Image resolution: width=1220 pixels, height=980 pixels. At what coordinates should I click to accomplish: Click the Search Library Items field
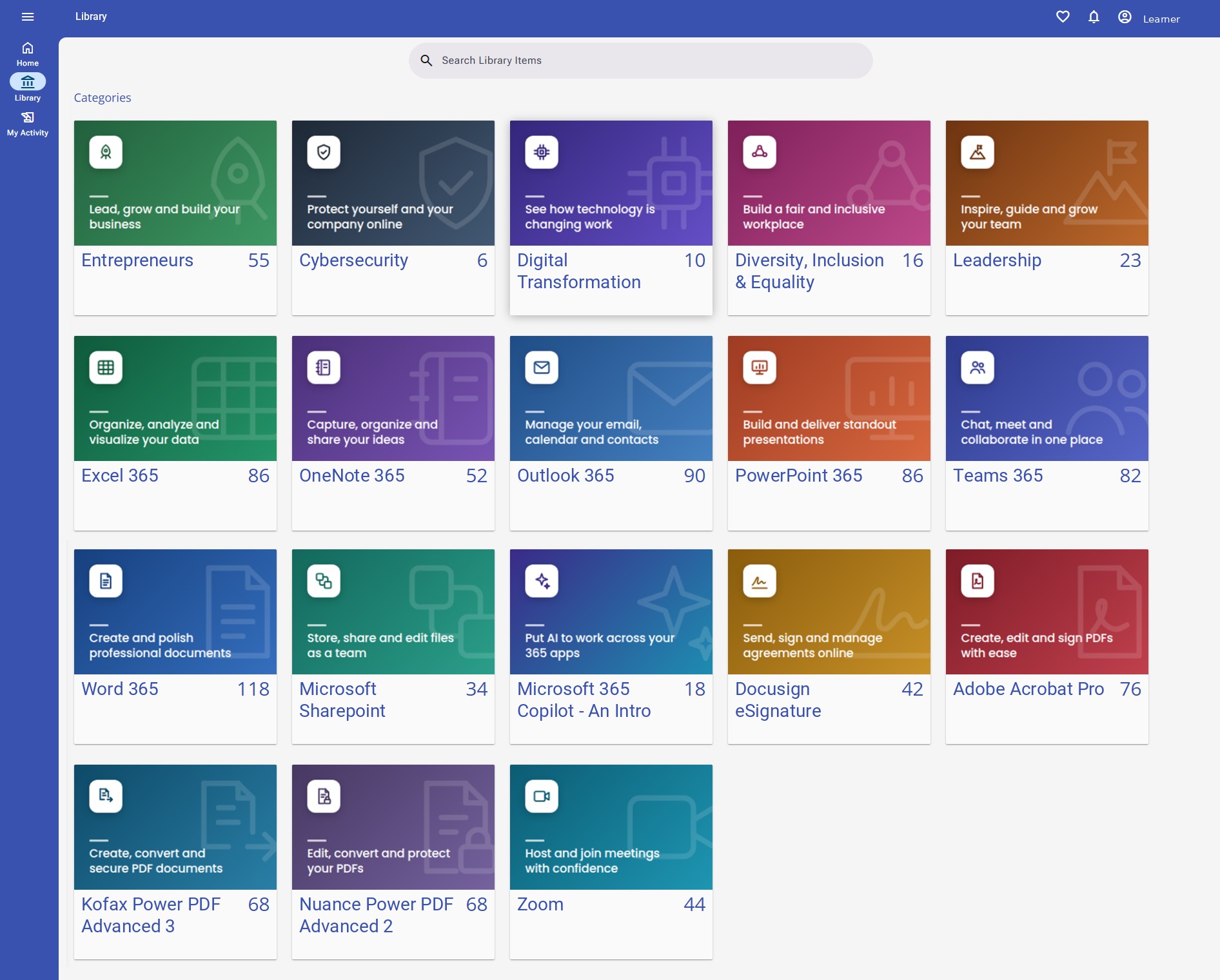(x=640, y=61)
